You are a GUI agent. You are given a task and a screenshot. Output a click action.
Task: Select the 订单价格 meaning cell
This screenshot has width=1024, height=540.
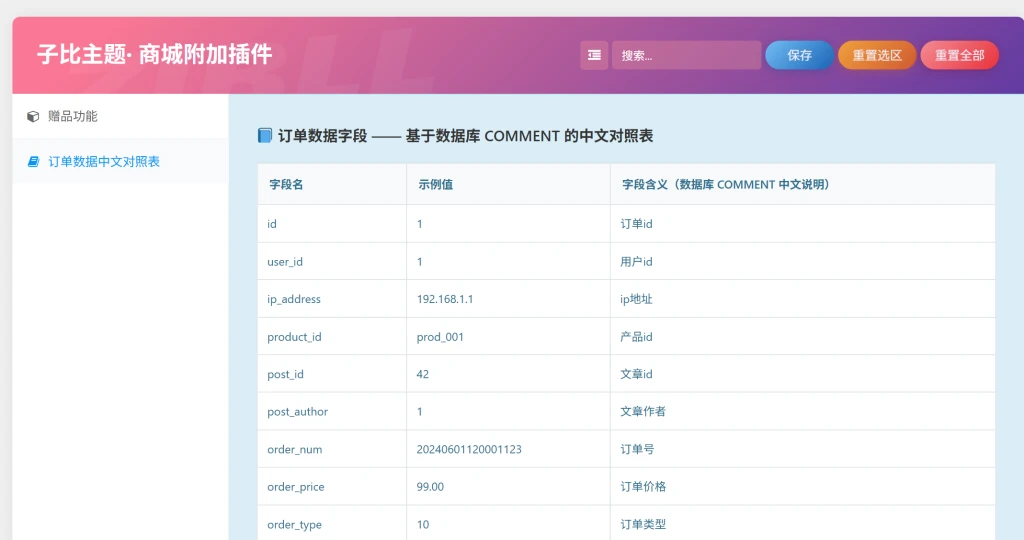coord(643,487)
